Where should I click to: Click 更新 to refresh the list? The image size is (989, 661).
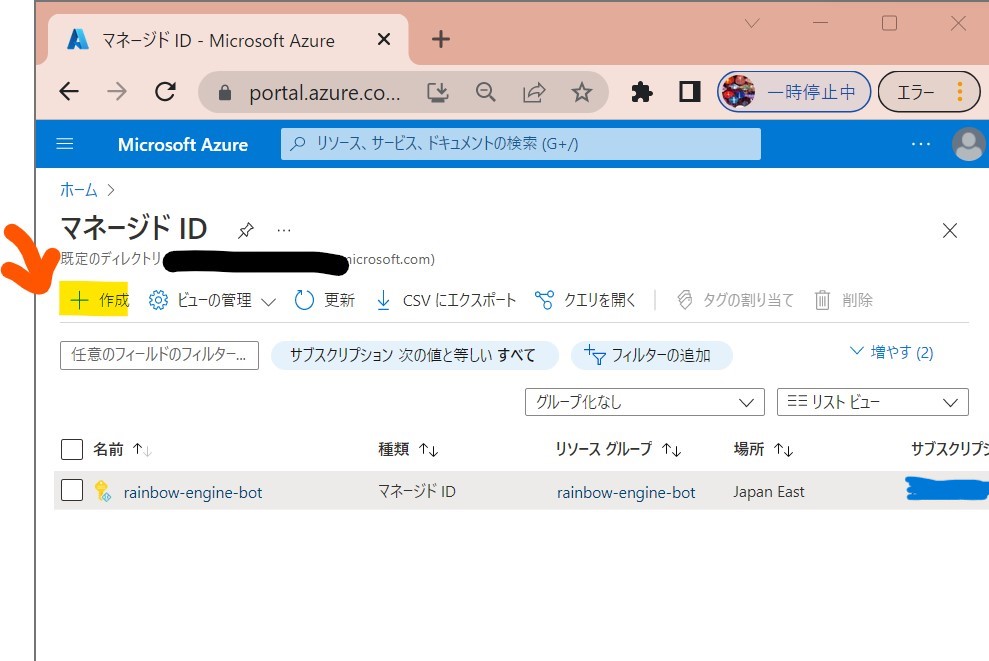click(324, 300)
